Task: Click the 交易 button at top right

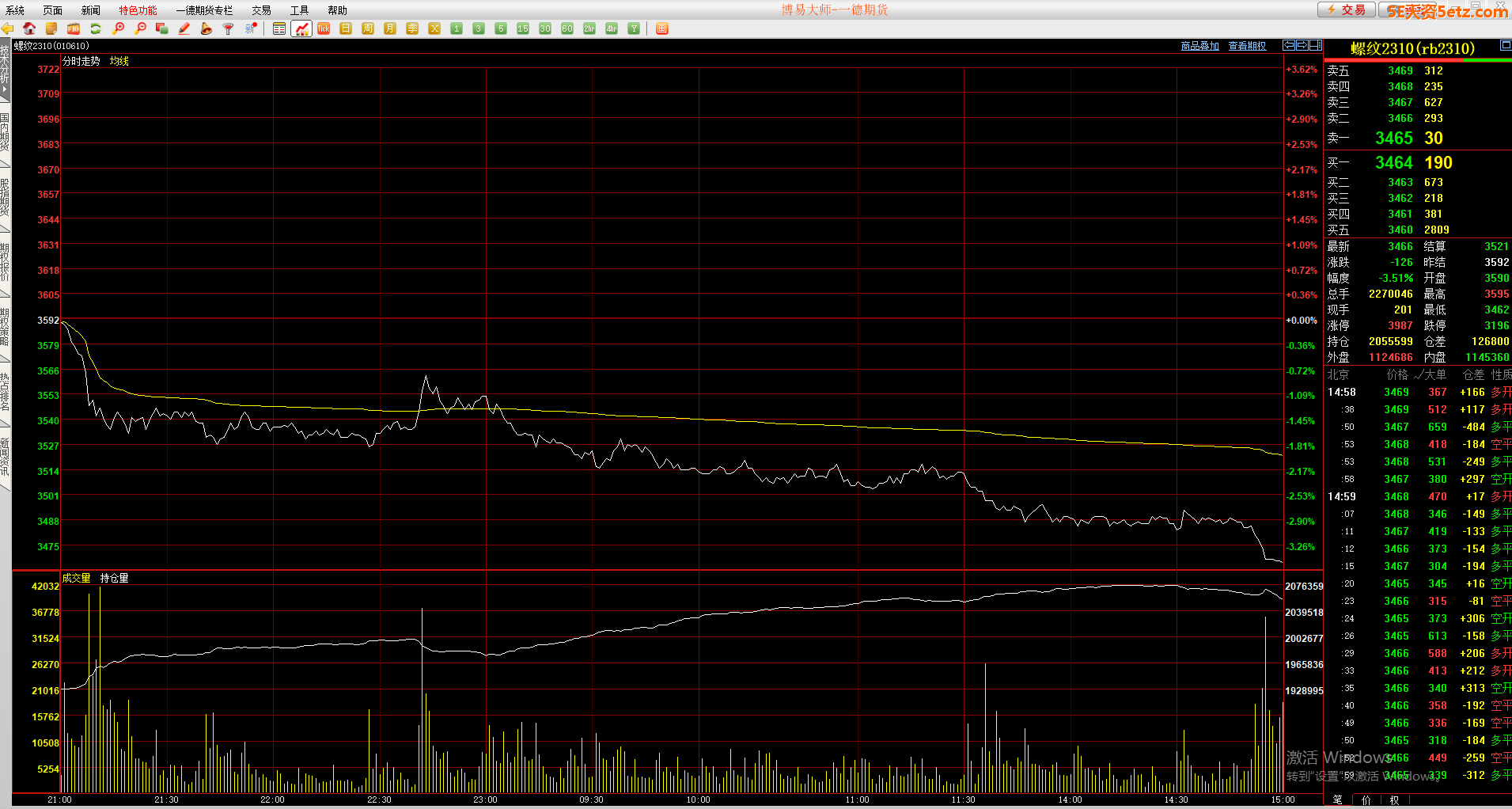Action: pos(1346,9)
